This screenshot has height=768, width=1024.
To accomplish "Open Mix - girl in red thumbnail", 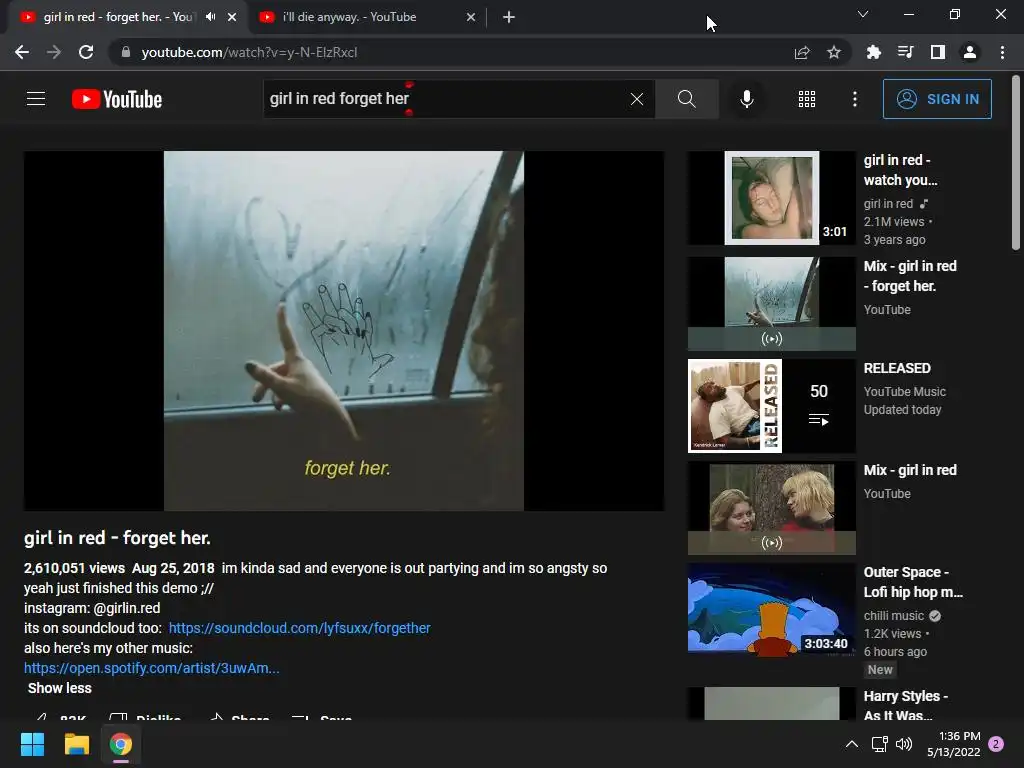I will pyautogui.click(x=772, y=508).
